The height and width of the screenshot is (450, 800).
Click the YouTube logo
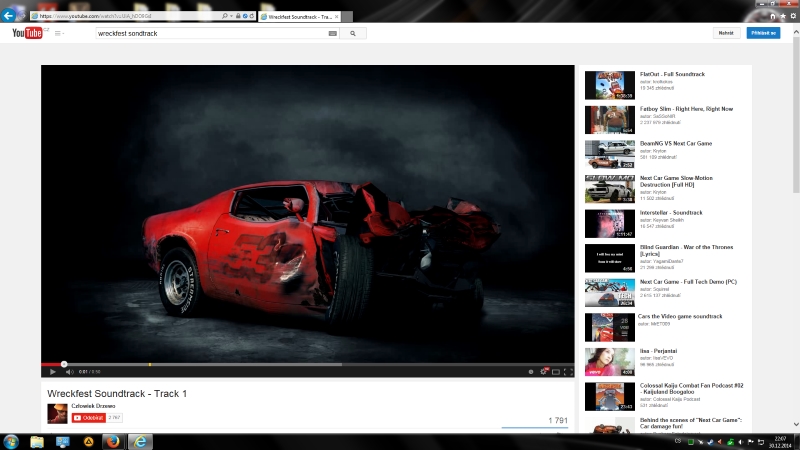point(27,33)
